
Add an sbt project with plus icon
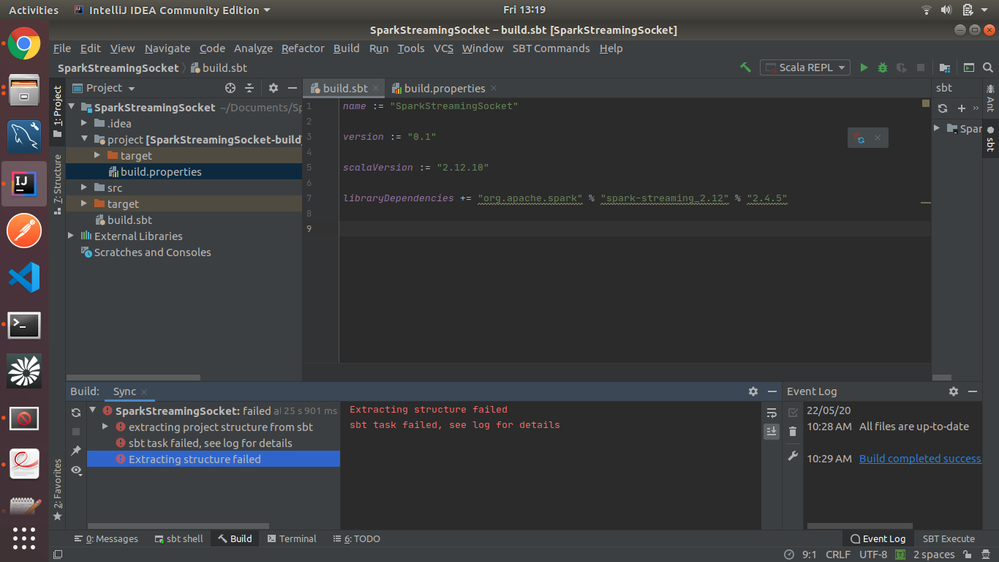tap(961, 108)
